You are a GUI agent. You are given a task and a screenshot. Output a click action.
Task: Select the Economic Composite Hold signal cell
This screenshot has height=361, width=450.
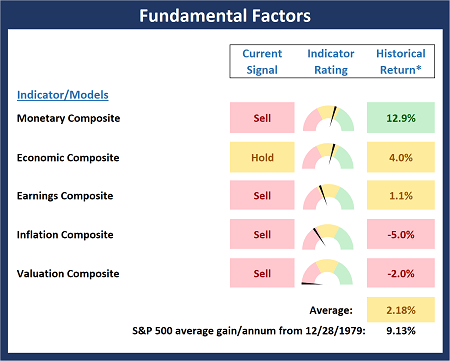[262, 157]
